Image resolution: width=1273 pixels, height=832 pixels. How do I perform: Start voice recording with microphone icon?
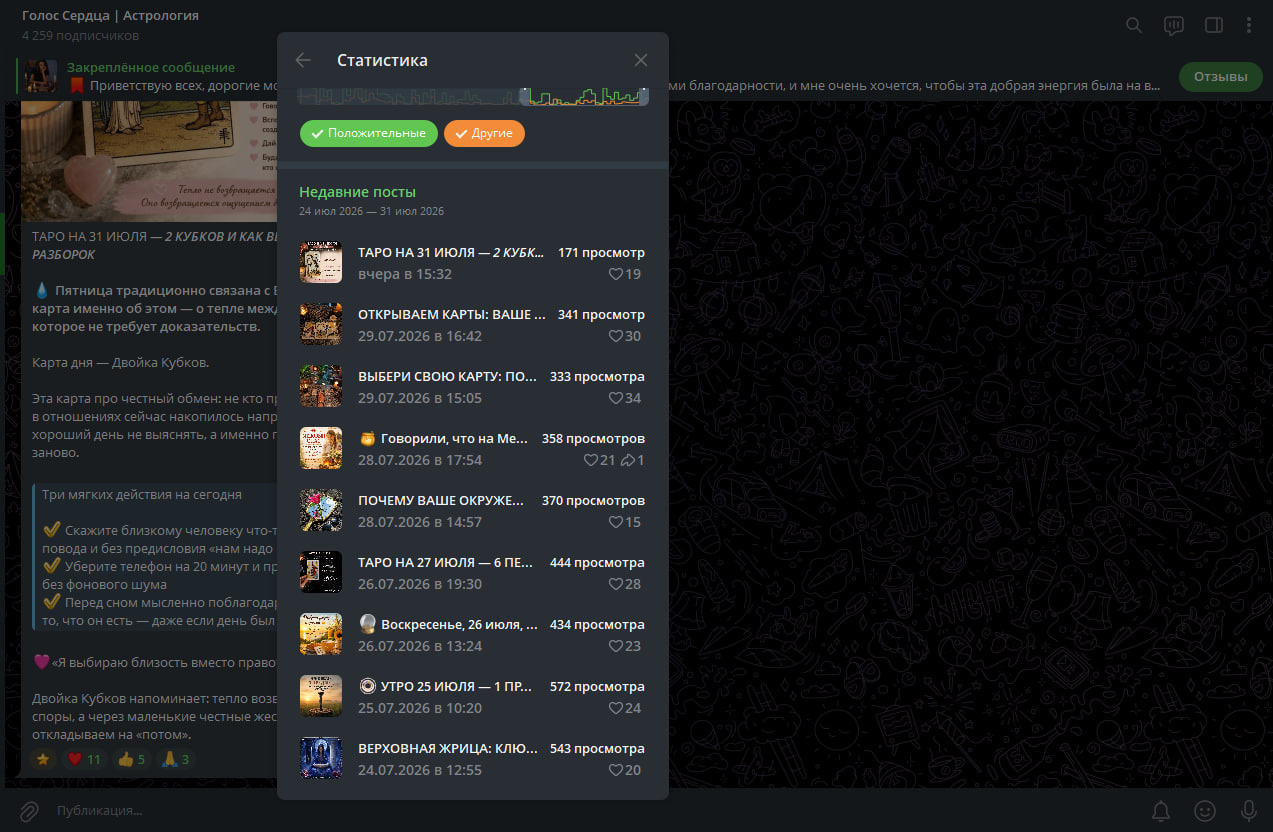tap(1249, 810)
